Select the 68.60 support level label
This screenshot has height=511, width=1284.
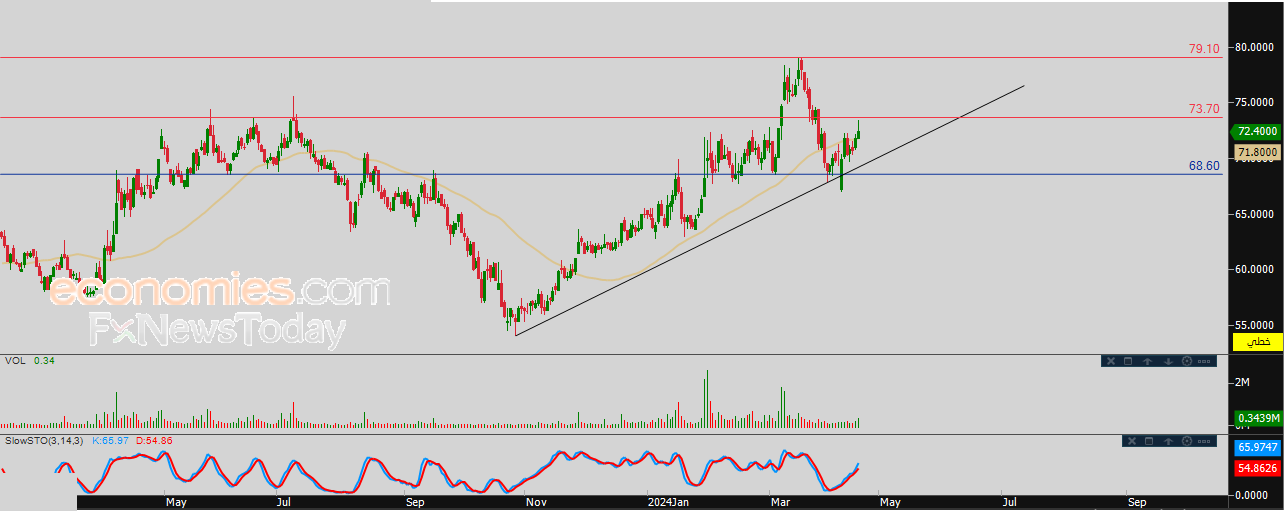click(x=1204, y=165)
